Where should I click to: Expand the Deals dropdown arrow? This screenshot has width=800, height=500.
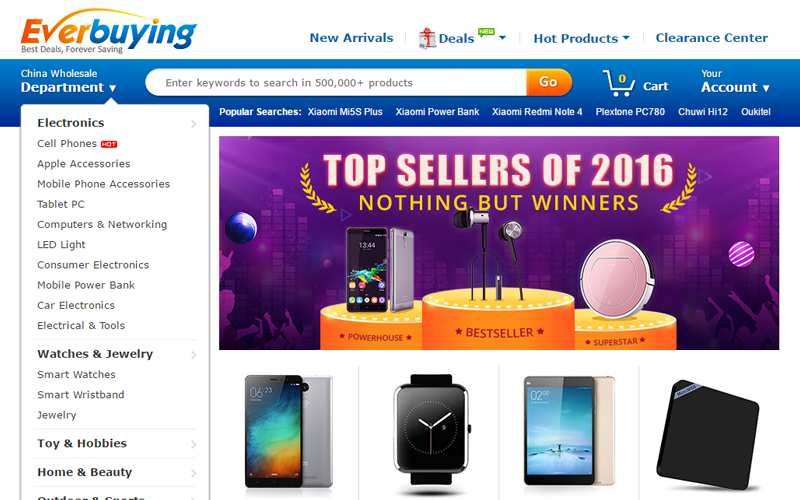click(502, 38)
